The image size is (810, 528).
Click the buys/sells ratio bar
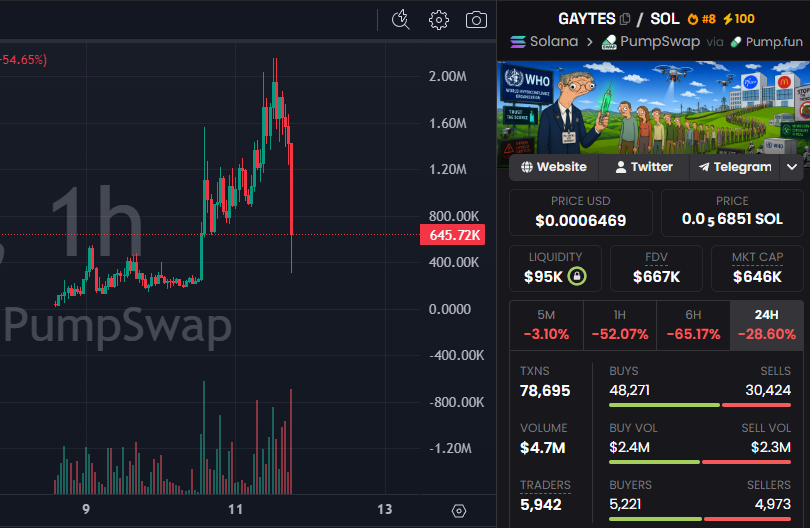point(700,405)
